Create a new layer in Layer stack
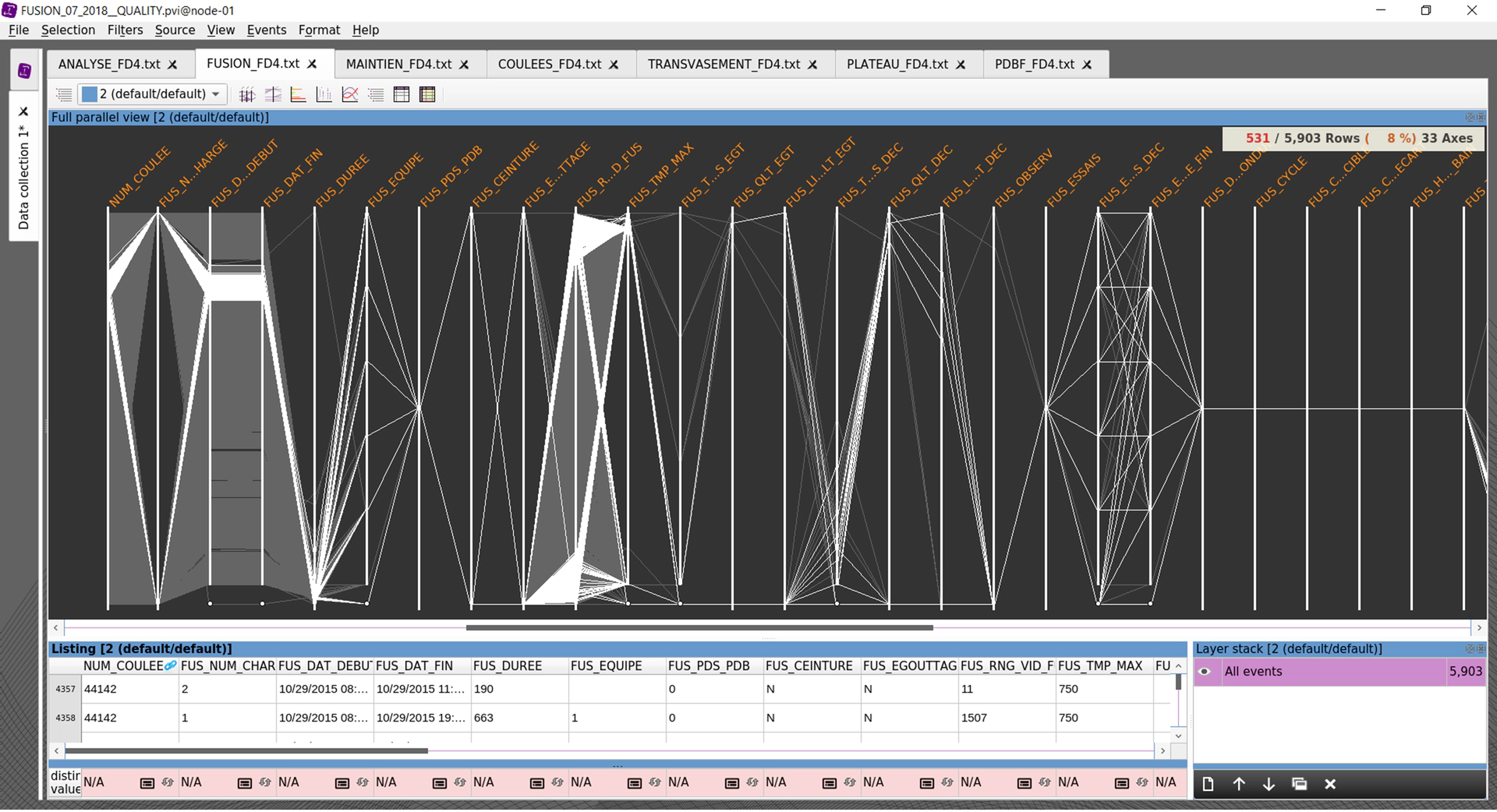The height and width of the screenshot is (812, 1497). [x=1208, y=784]
